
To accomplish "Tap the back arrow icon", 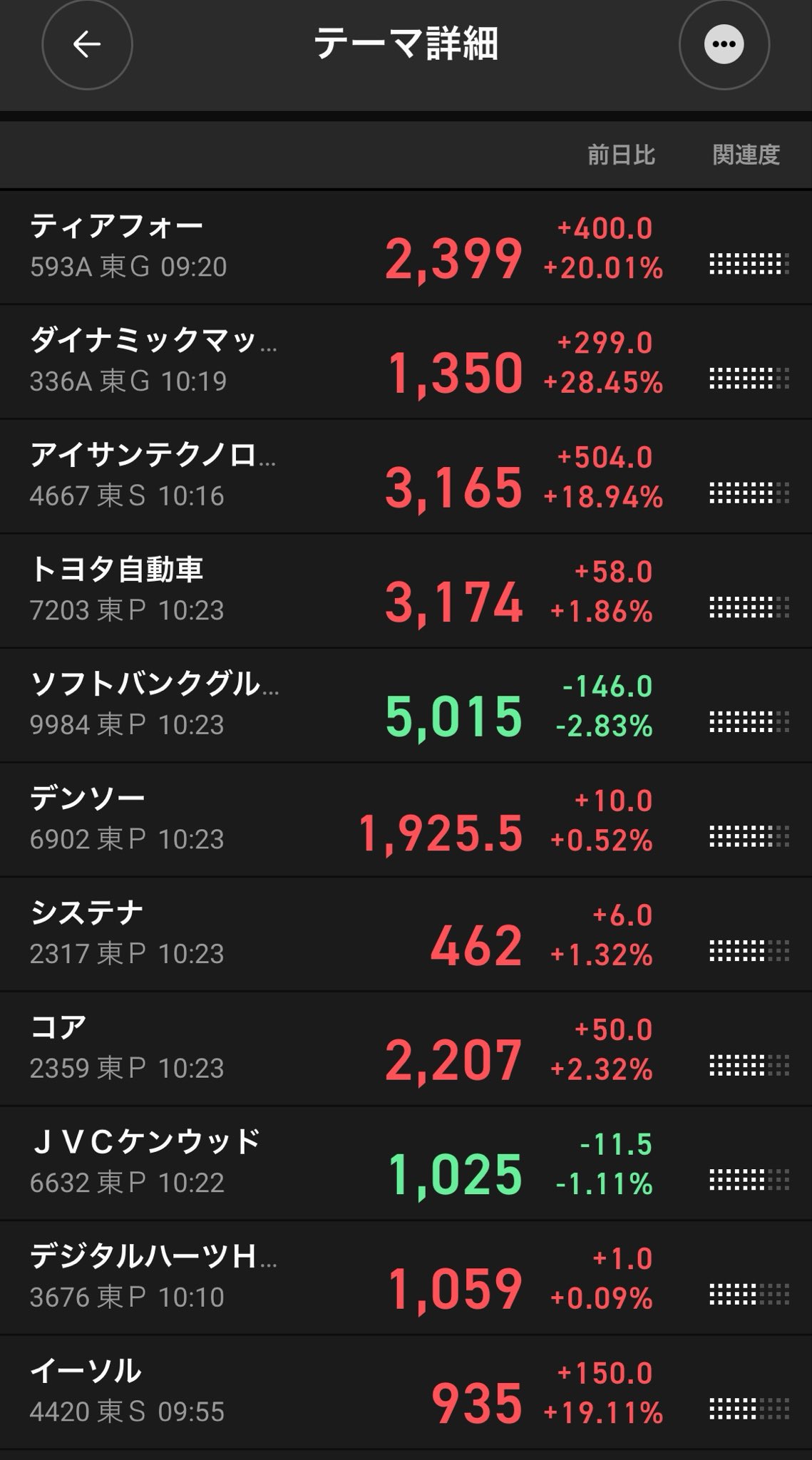I will pyautogui.click(x=87, y=44).
